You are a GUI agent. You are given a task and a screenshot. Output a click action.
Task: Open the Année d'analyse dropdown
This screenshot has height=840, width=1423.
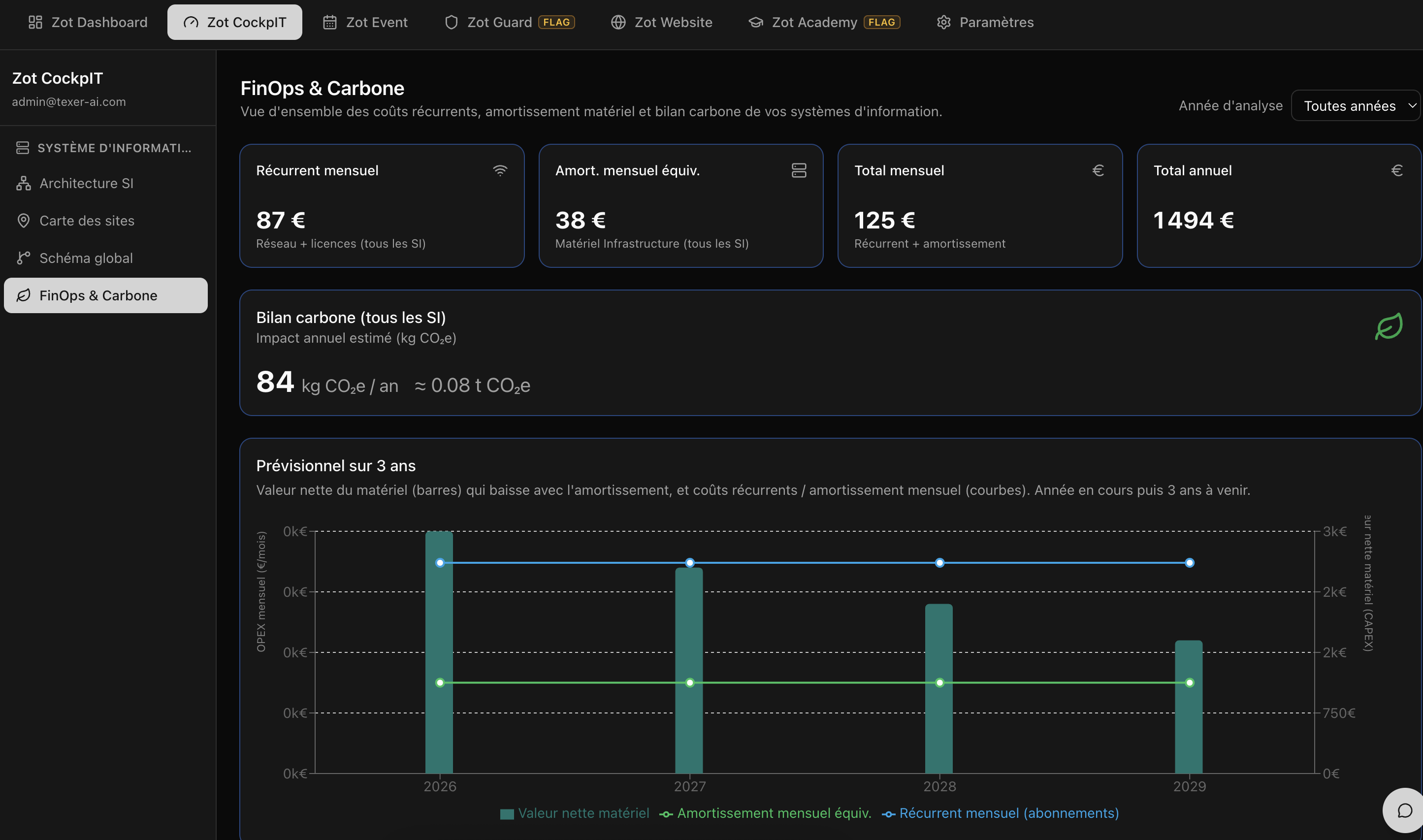coord(1356,106)
